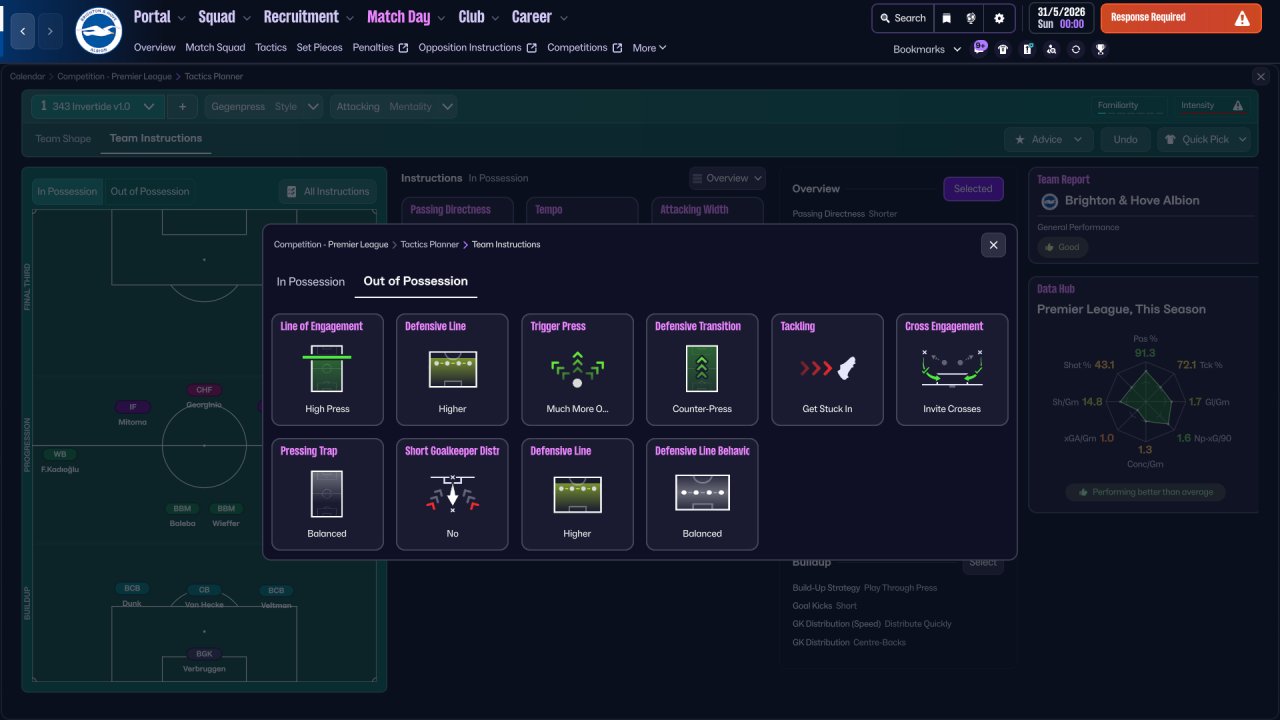
Task: Open the Squad menu
Action: point(217,17)
